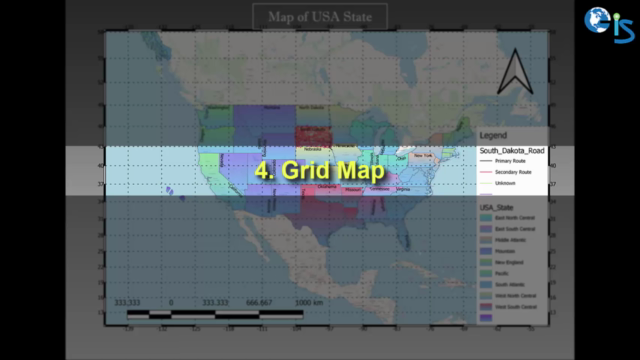Click the 'Nebraska' state label on the map
640x360 pixels.
(x=313, y=149)
